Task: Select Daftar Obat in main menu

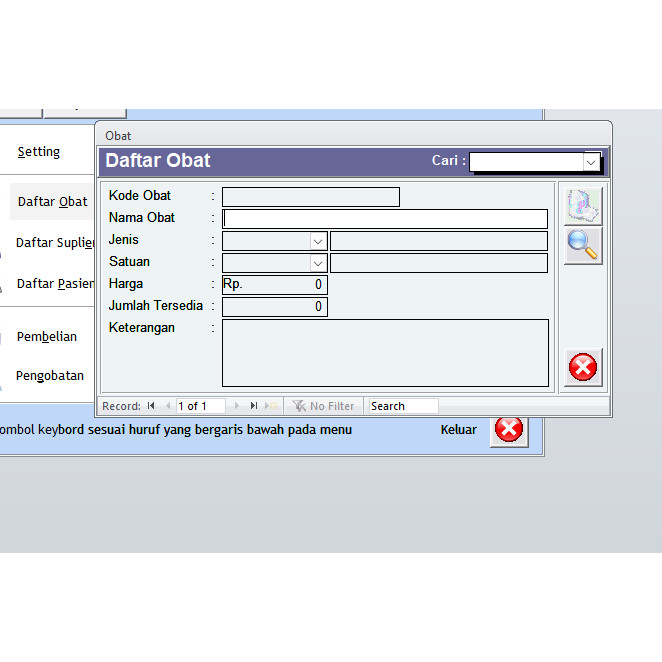Action: point(52,202)
